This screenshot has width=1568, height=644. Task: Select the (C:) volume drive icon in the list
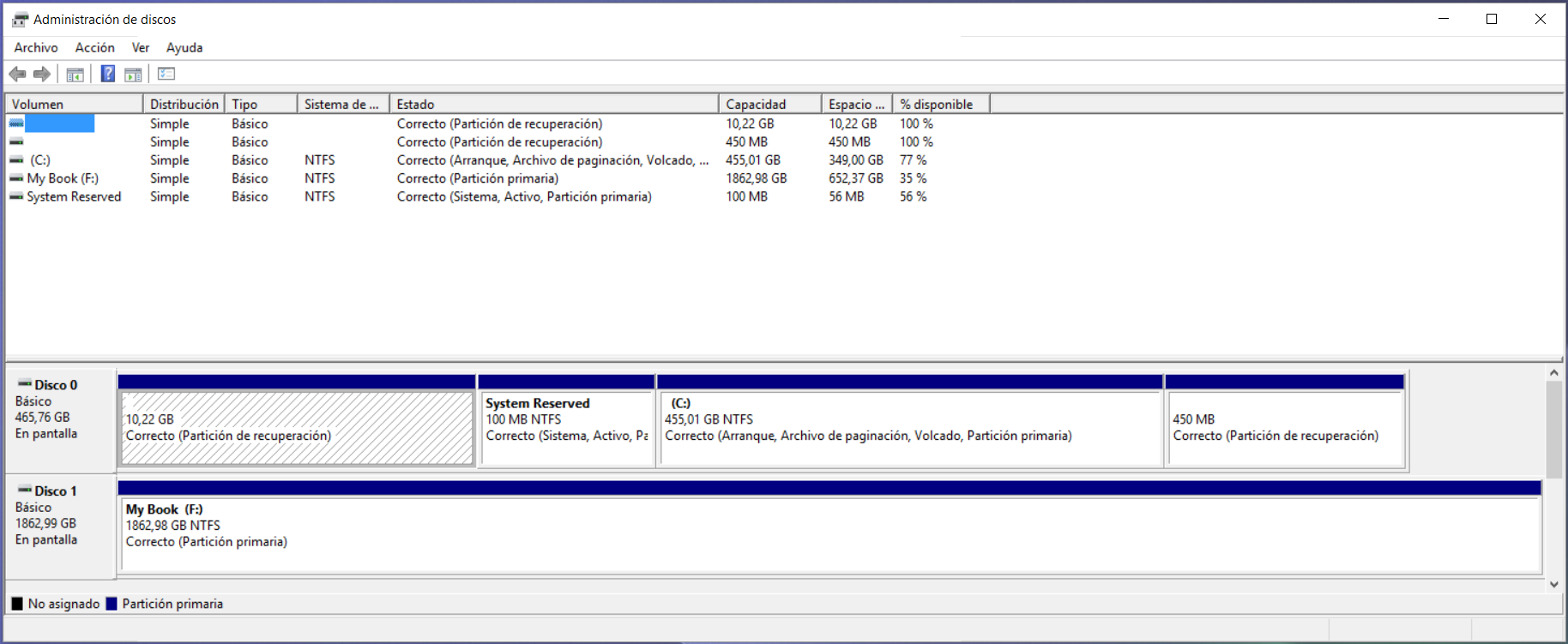[16, 160]
